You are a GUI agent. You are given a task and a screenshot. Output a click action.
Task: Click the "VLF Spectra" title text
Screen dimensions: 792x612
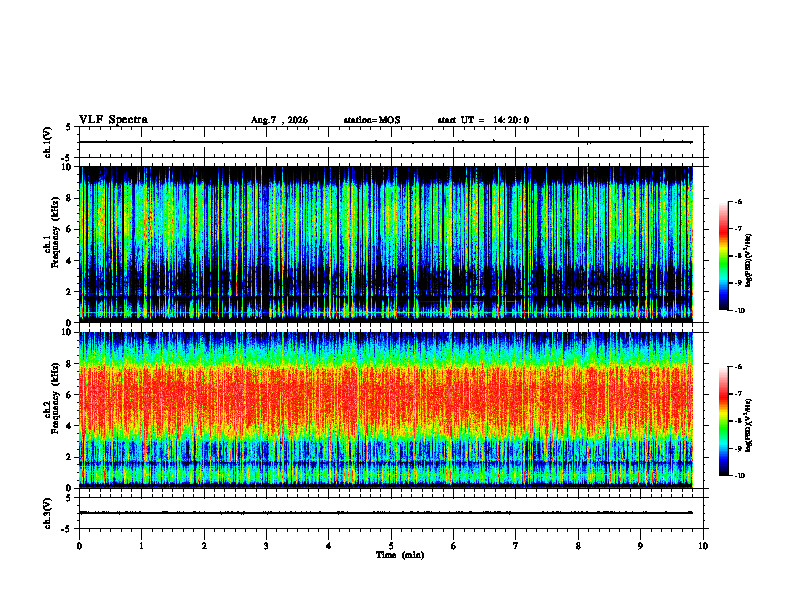113,120
